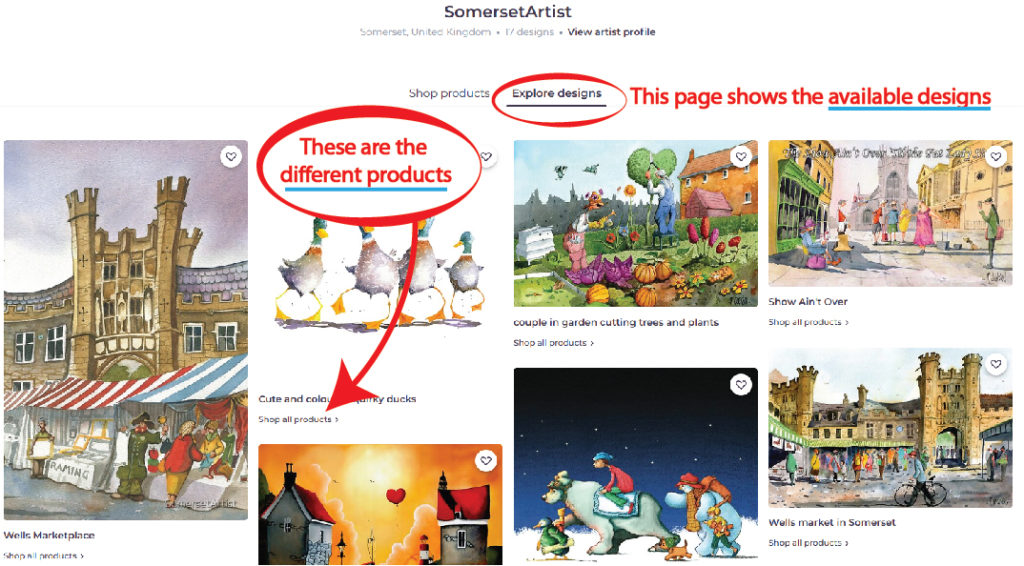Favorite the quirky ducks design heart icon

(486, 157)
